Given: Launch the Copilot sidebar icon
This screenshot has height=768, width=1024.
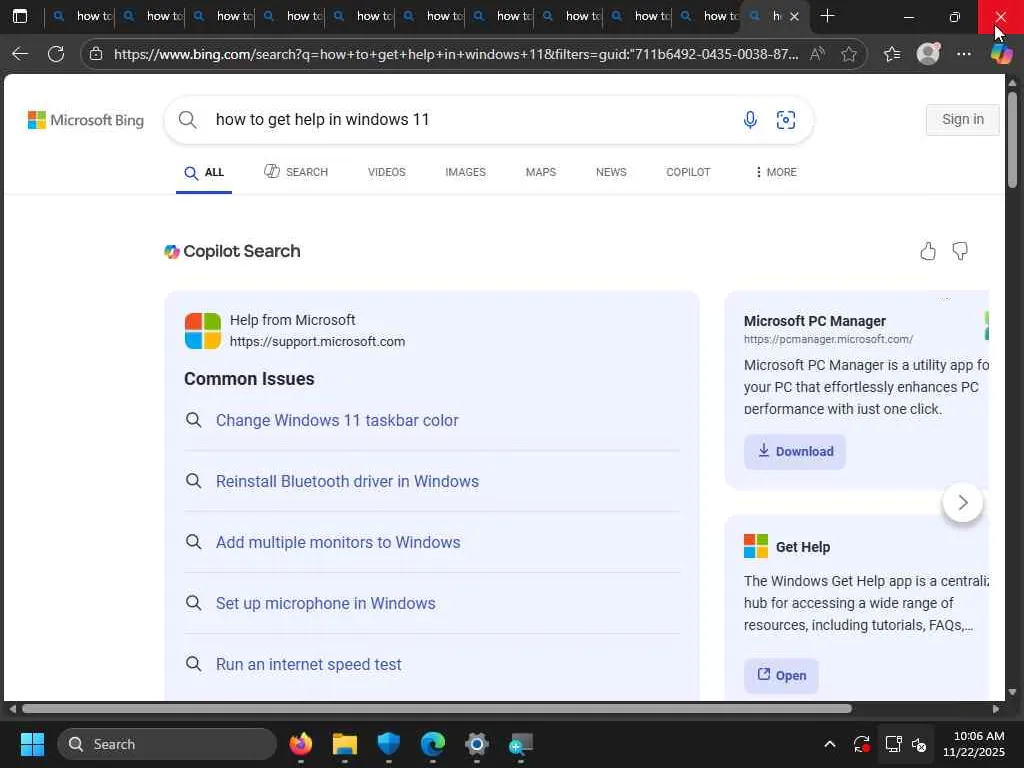Looking at the screenshot, I should (1001, 54).
